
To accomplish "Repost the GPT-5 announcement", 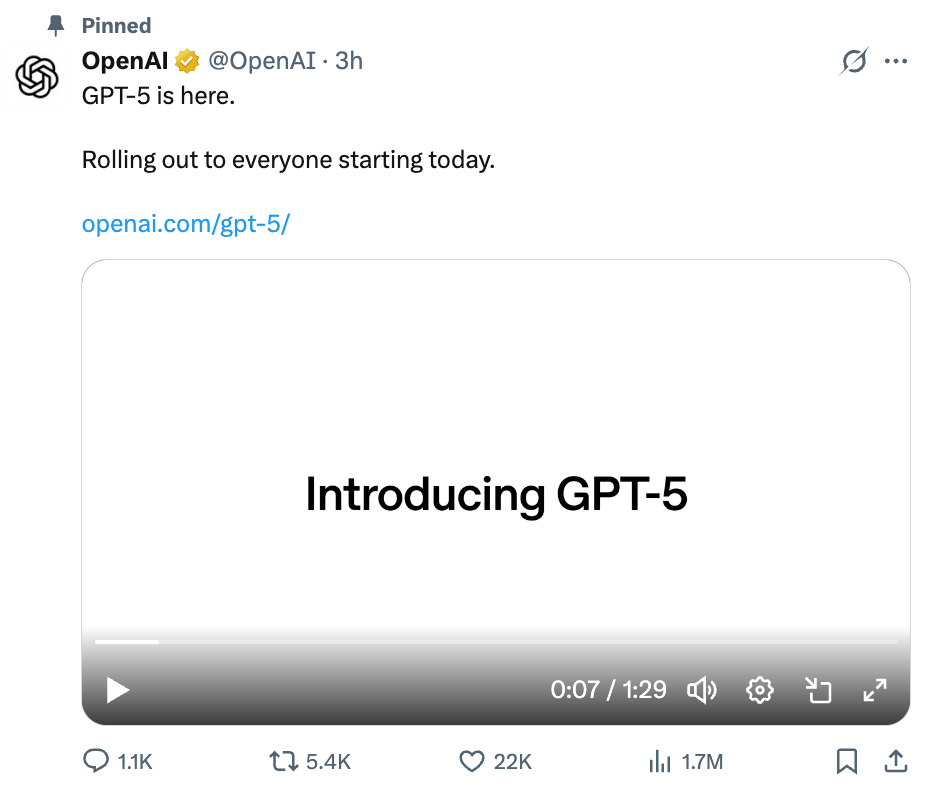I will coord(284,762).
